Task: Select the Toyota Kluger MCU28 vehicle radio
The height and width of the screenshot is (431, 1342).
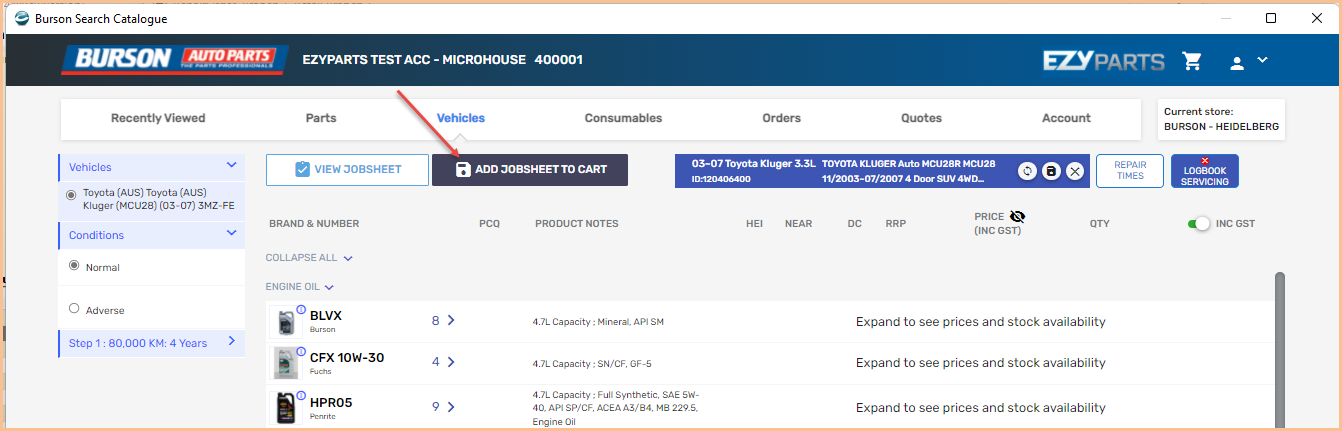Action: point(71,195)
